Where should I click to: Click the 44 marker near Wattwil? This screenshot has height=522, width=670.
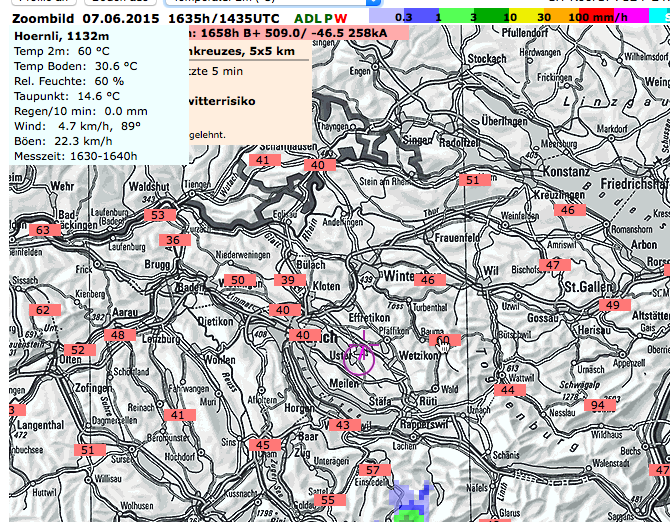[x=510, y=390]
